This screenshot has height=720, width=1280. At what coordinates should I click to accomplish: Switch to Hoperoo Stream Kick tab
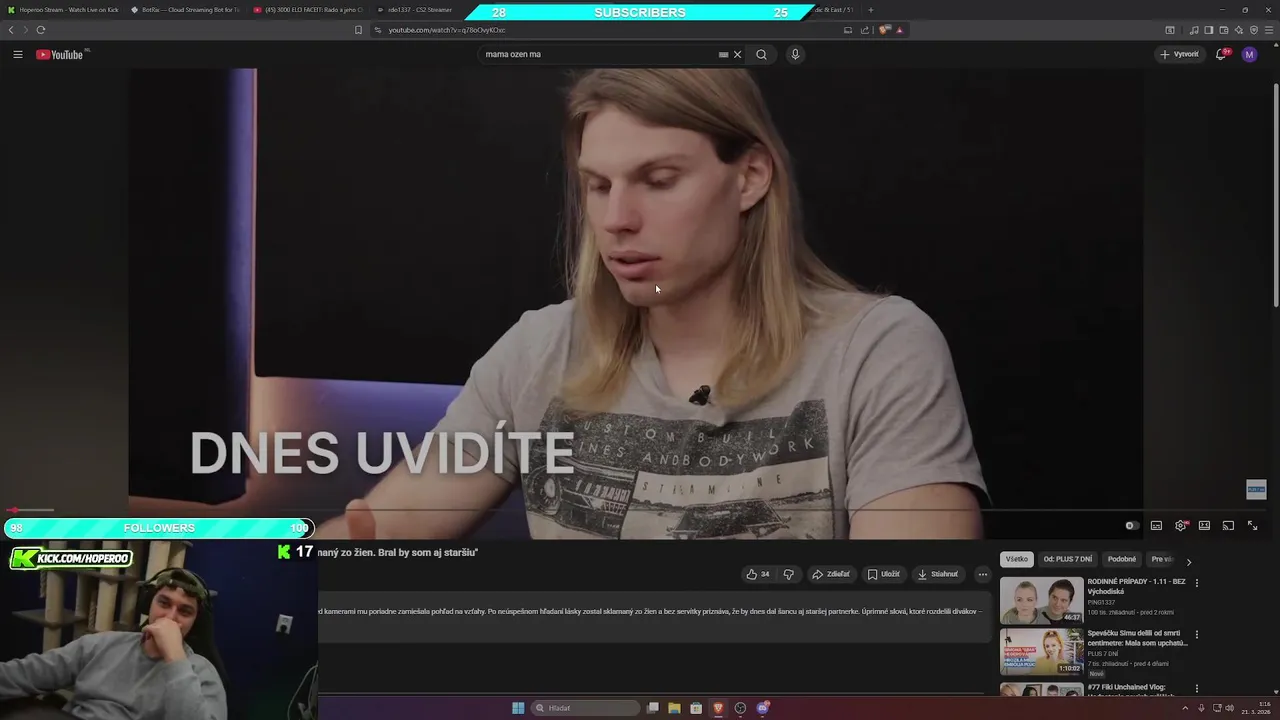click(63, 10)
